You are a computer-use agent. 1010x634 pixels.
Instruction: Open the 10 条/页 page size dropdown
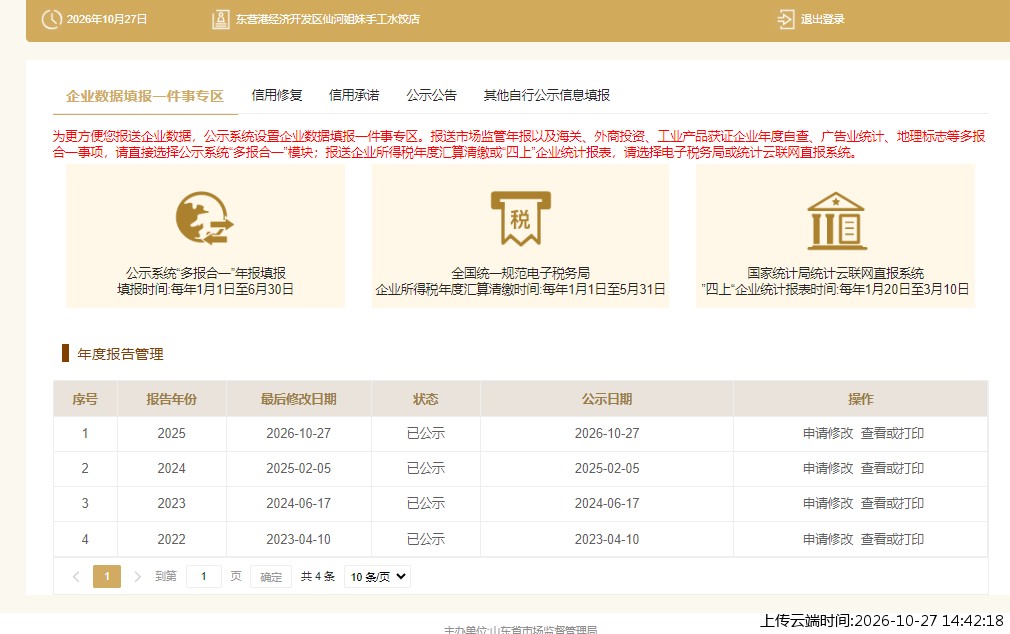click(377, 577)
